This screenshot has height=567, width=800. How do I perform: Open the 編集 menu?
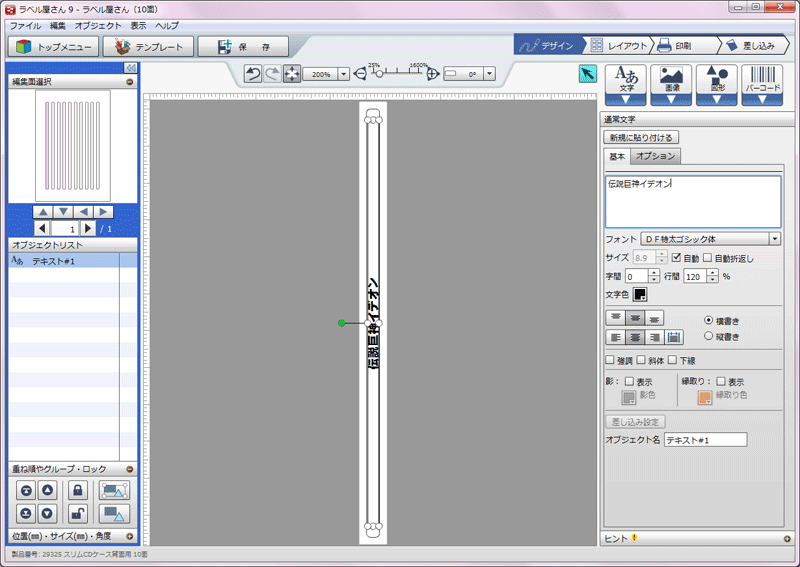pos(58,26)
